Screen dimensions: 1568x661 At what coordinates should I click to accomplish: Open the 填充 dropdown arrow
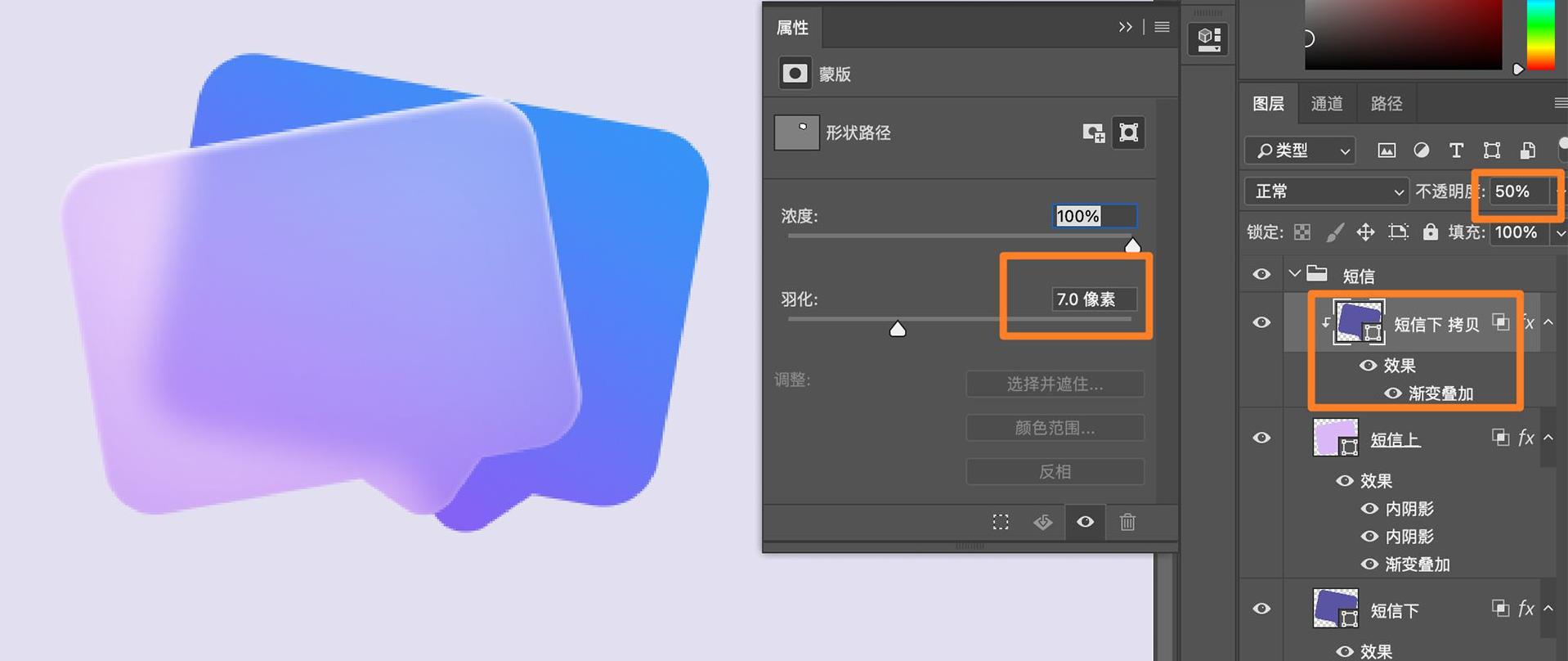tap(1560, 233)
